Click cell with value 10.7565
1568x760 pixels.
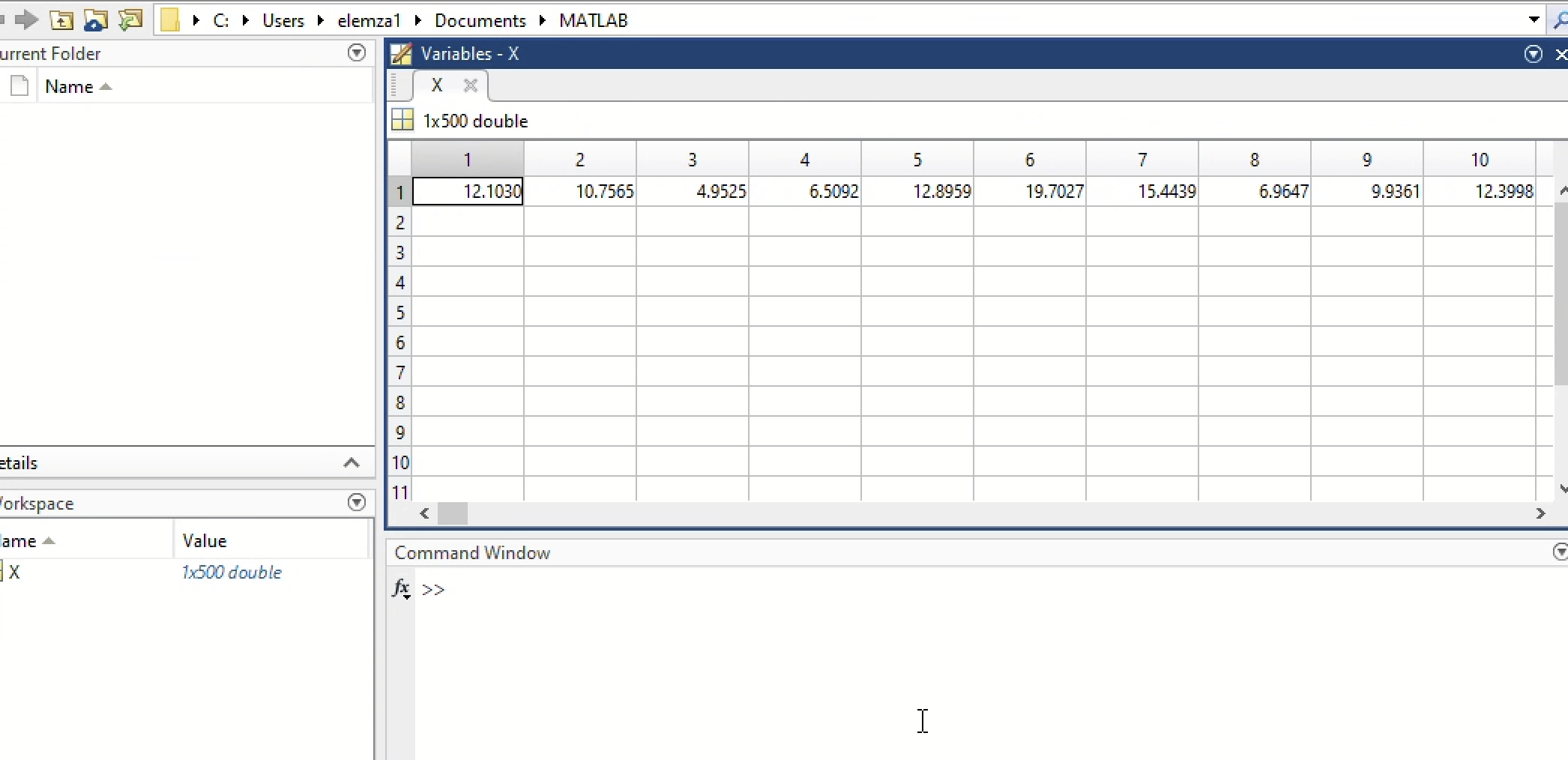580,192
